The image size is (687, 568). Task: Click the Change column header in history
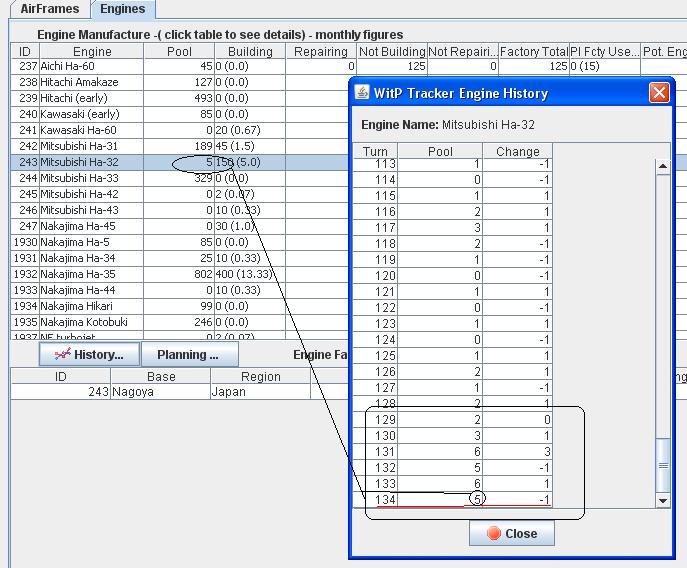517,151
